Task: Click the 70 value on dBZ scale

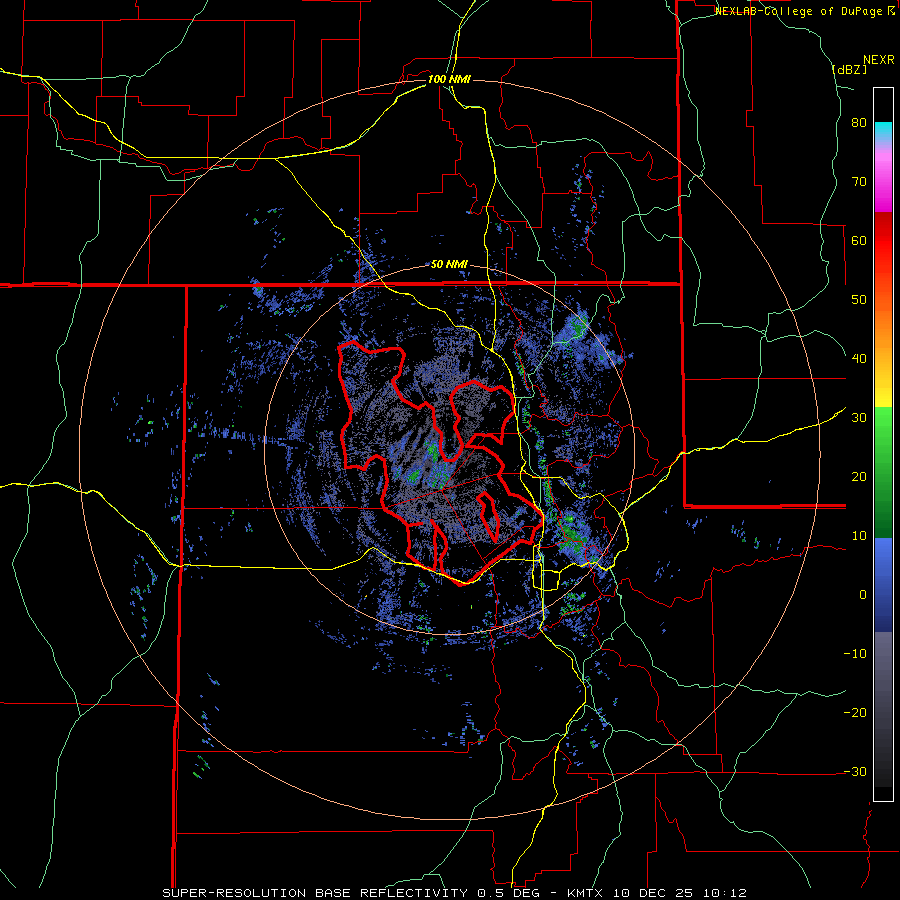Action: [859, 181]
